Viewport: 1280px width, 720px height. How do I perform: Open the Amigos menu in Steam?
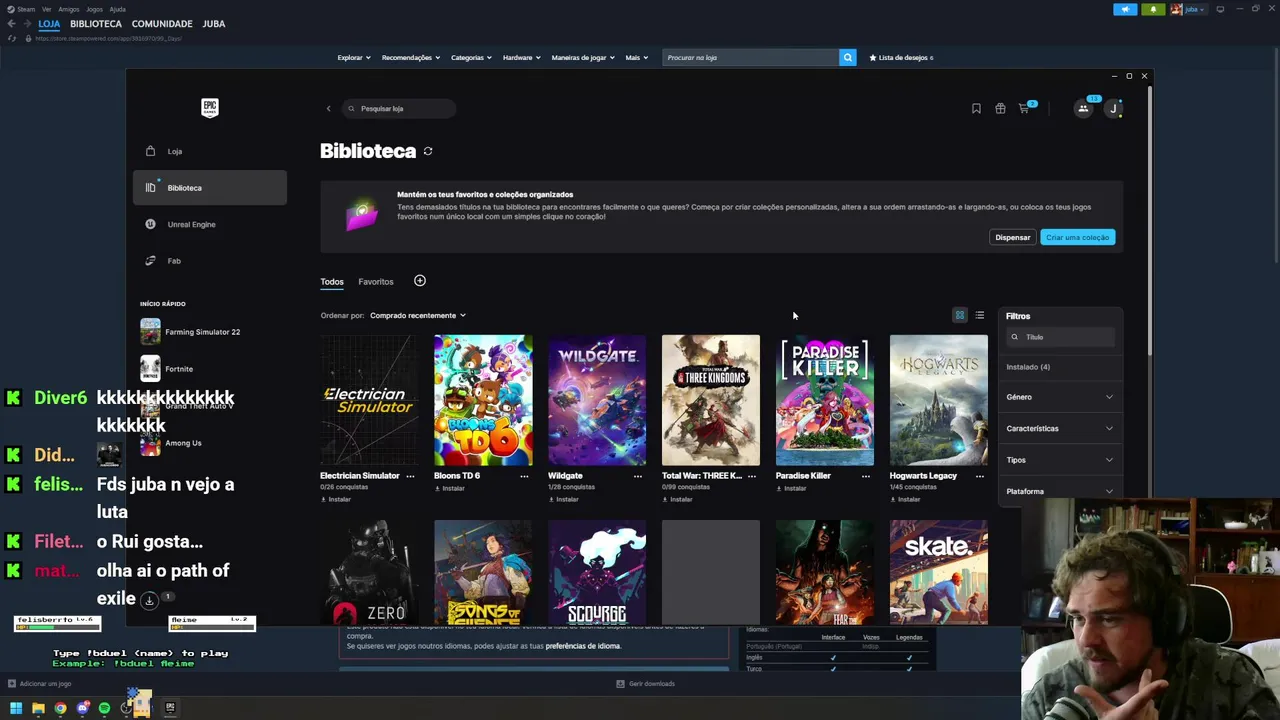[x=68, y=9]
